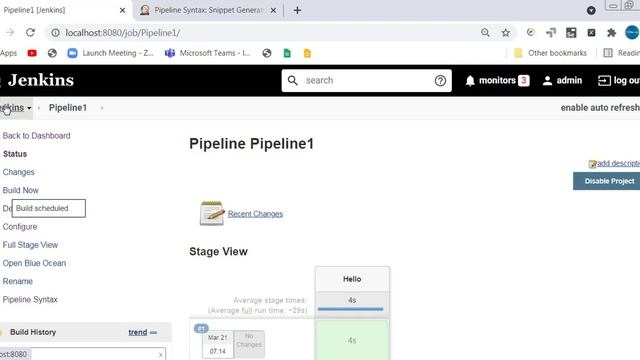640x360 pixels.
Task: Click the forward navigation arrow
Action: click(x=10, y=33)
